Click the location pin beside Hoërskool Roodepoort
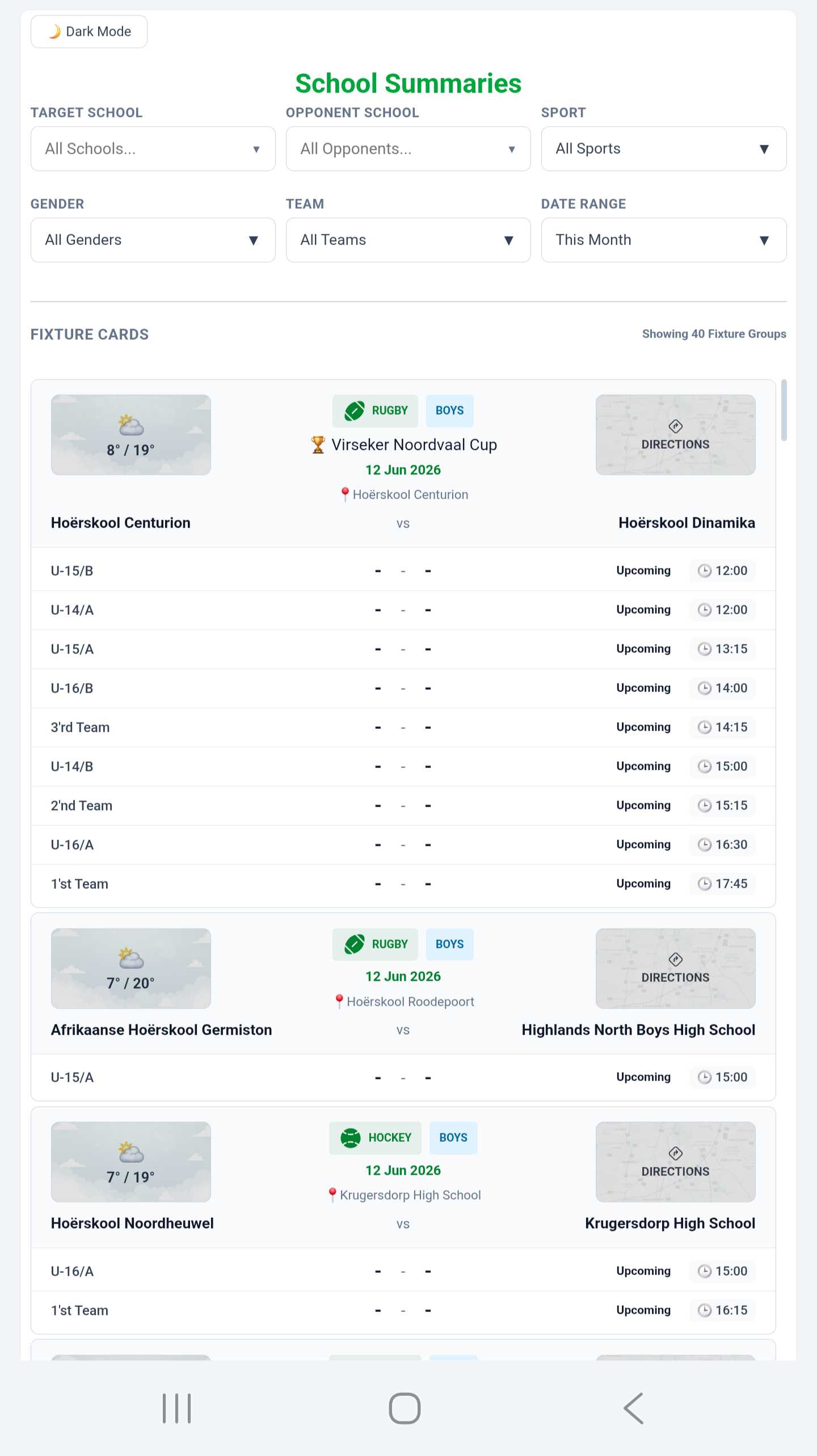Screen dimensions: 817x1456 (x=339, y=1002)
